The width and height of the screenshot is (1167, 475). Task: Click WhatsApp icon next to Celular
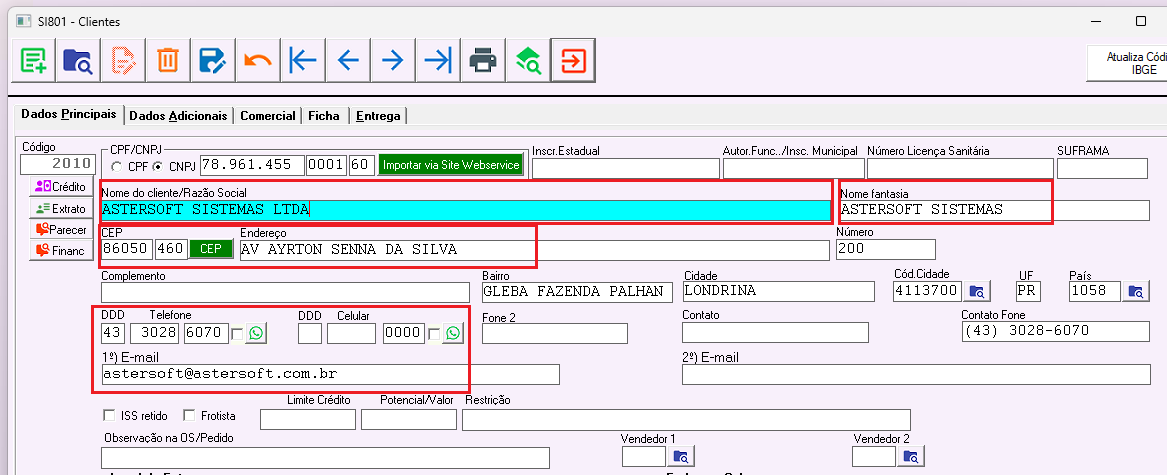[453, 333]
